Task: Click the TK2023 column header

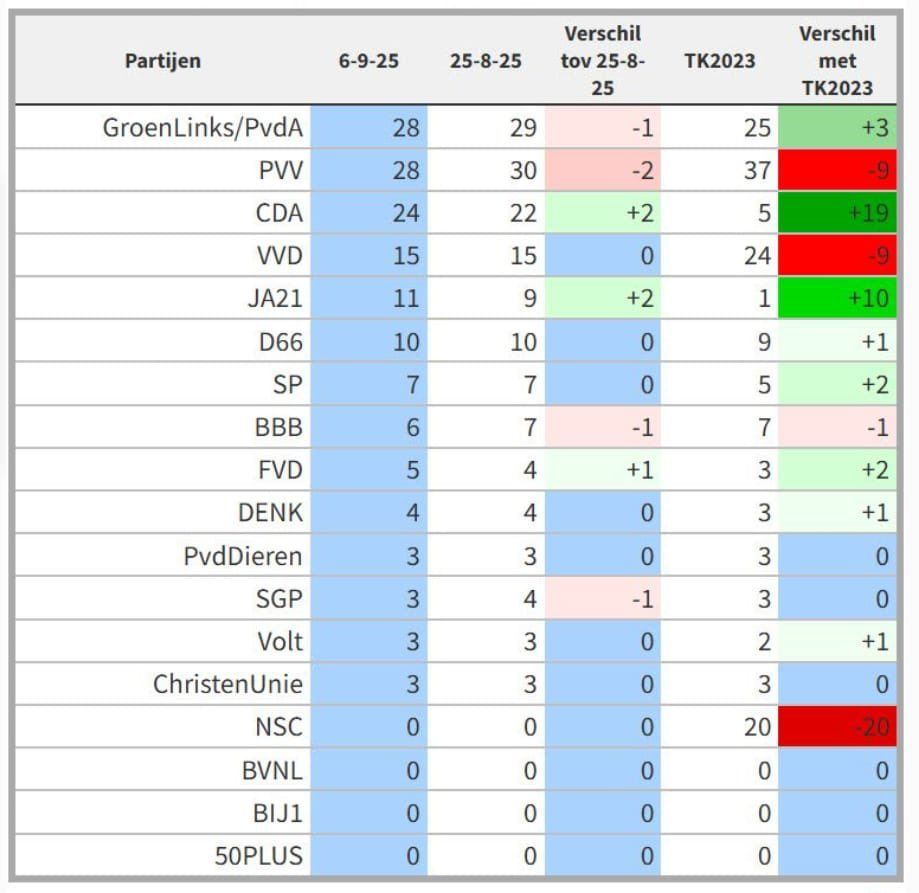Action: pyautogui.click(x=719, y=61)
